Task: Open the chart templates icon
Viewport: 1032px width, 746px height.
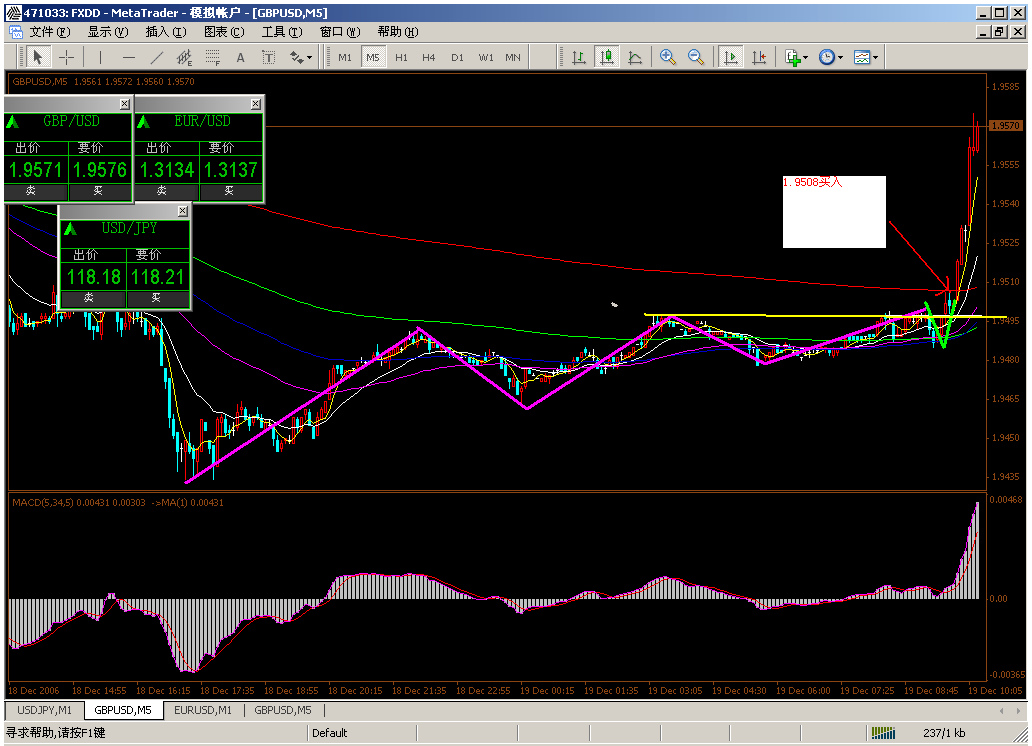Action: 862,58
